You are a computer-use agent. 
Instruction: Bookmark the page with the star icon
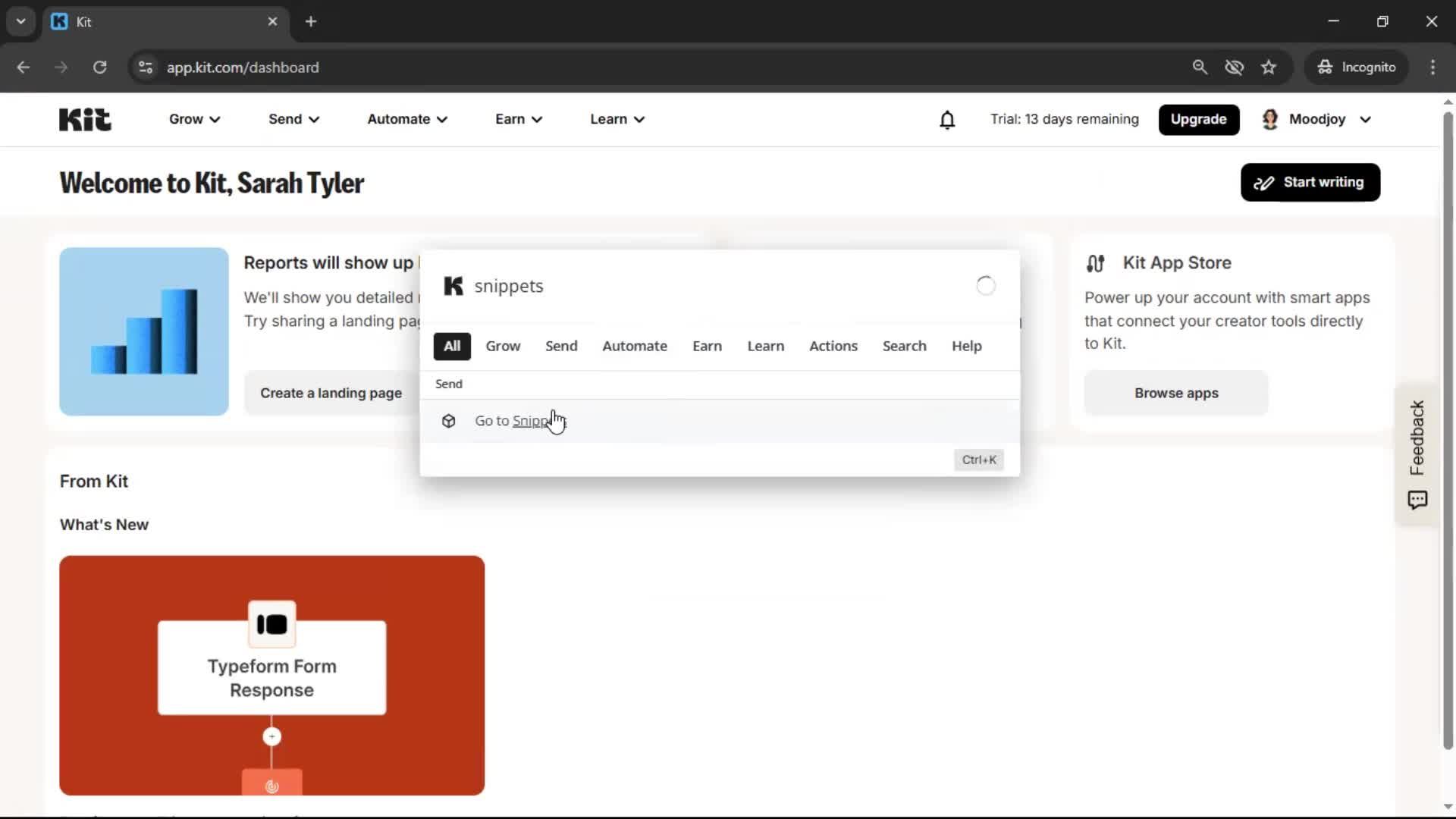[1269, 67]
